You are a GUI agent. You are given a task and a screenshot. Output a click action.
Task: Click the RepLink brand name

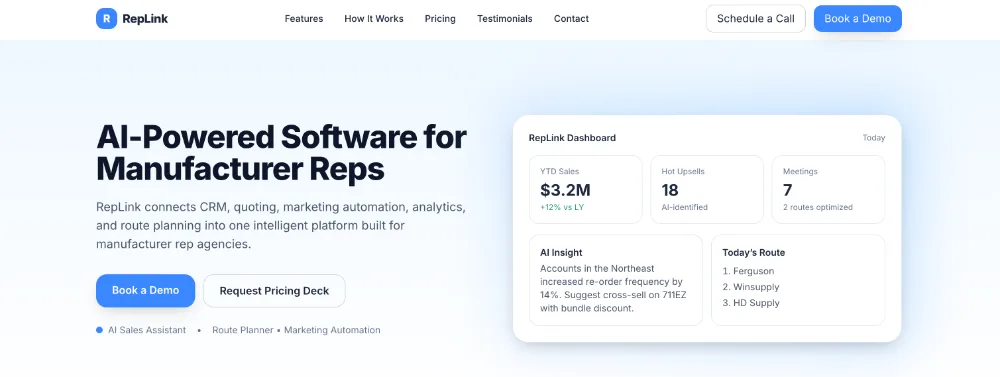[145, 19]
